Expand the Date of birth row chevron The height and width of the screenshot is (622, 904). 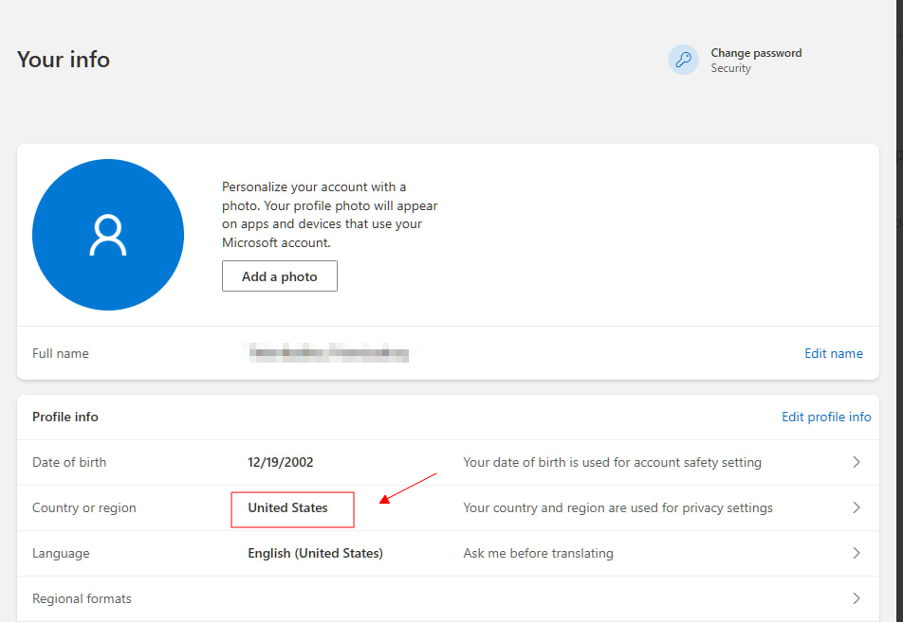856,462
